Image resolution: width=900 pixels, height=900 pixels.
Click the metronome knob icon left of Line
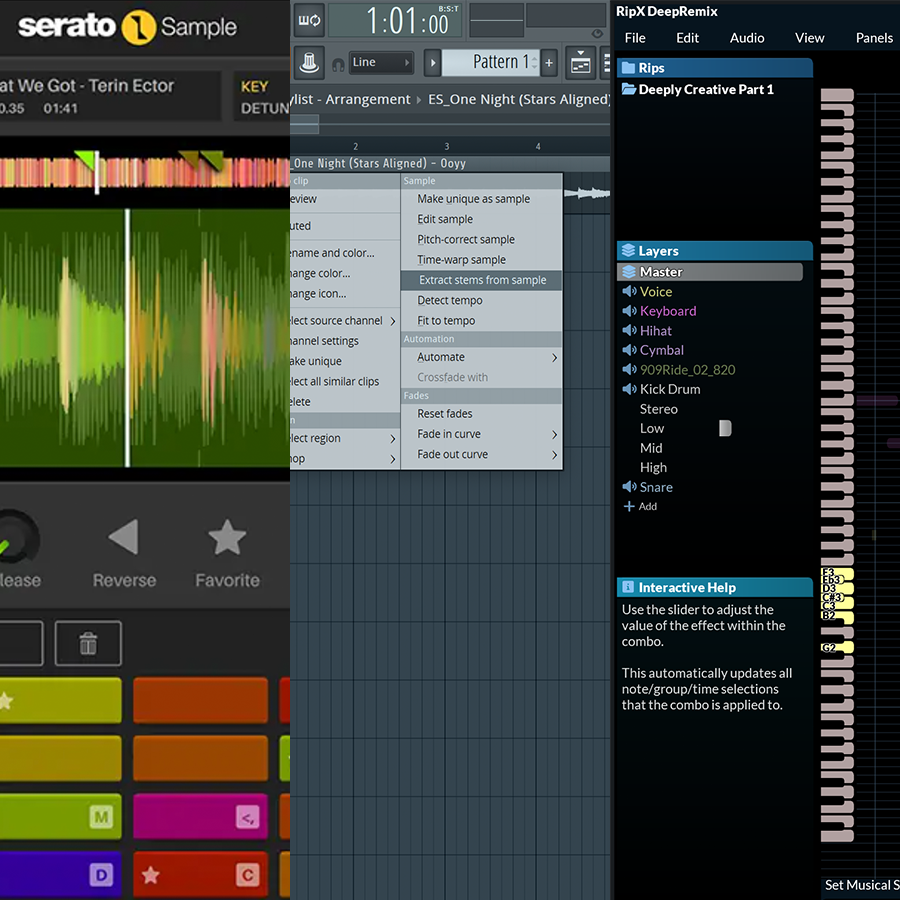tap(310, 62)
